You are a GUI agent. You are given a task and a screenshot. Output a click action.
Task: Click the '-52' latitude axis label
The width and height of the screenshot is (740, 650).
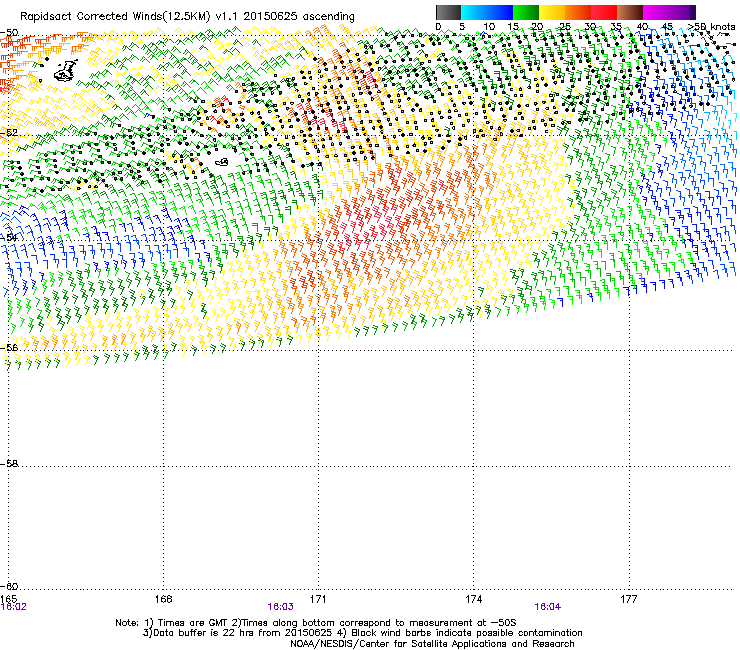tap(9, 133)
